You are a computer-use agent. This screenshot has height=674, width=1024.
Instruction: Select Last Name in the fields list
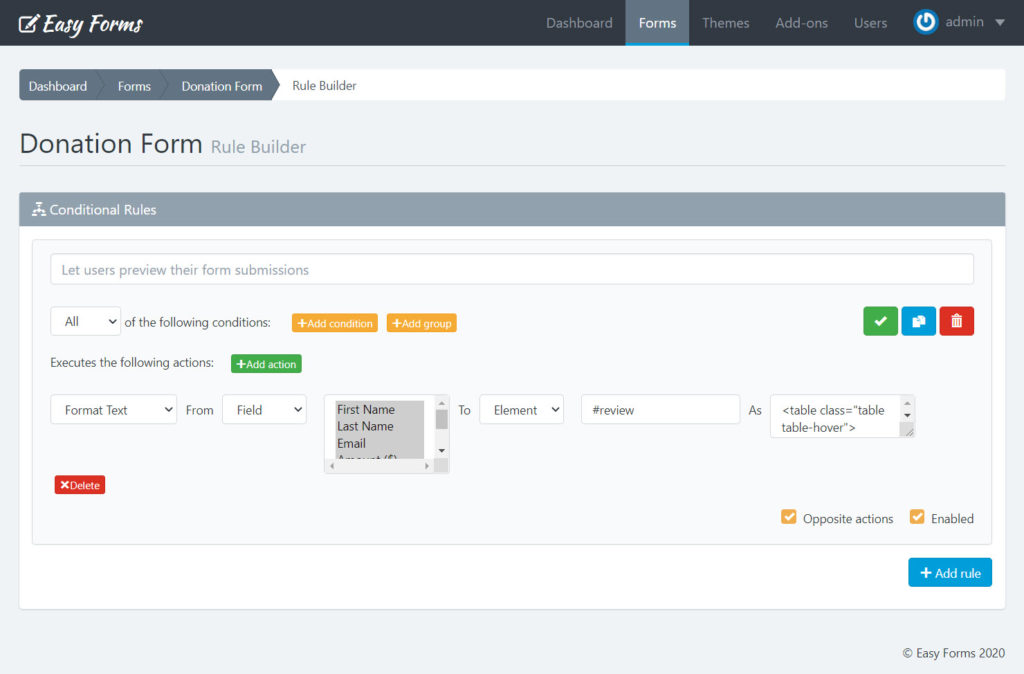pos(365,426)
